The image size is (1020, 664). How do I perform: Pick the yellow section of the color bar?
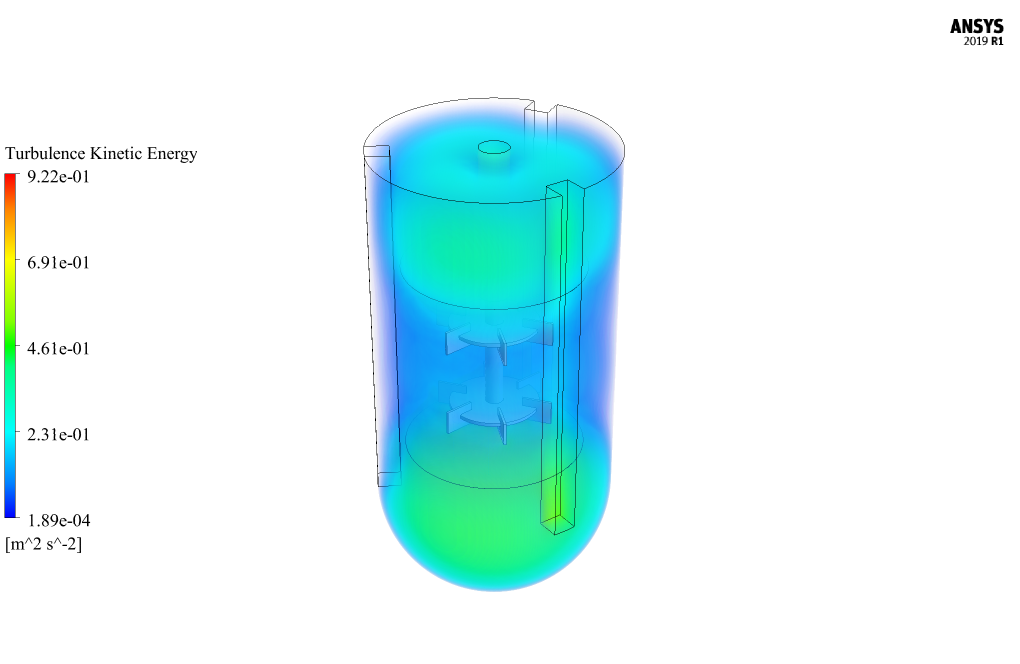10,263
